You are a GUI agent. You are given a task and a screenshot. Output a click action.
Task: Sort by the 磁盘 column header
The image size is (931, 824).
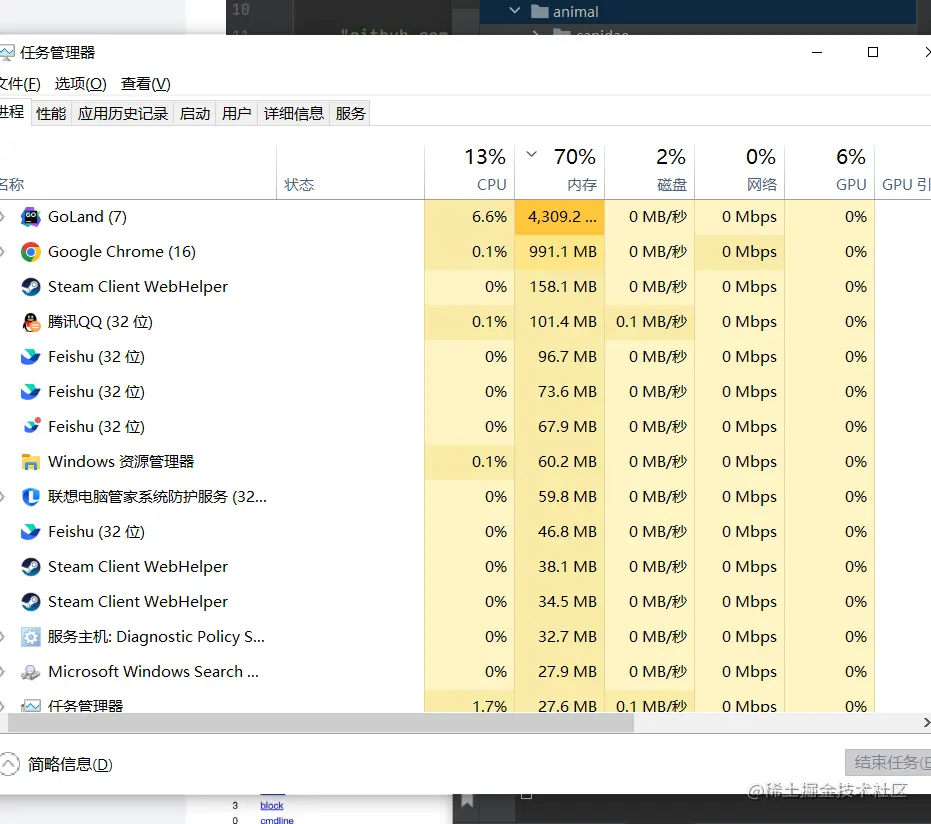point(650,172)
